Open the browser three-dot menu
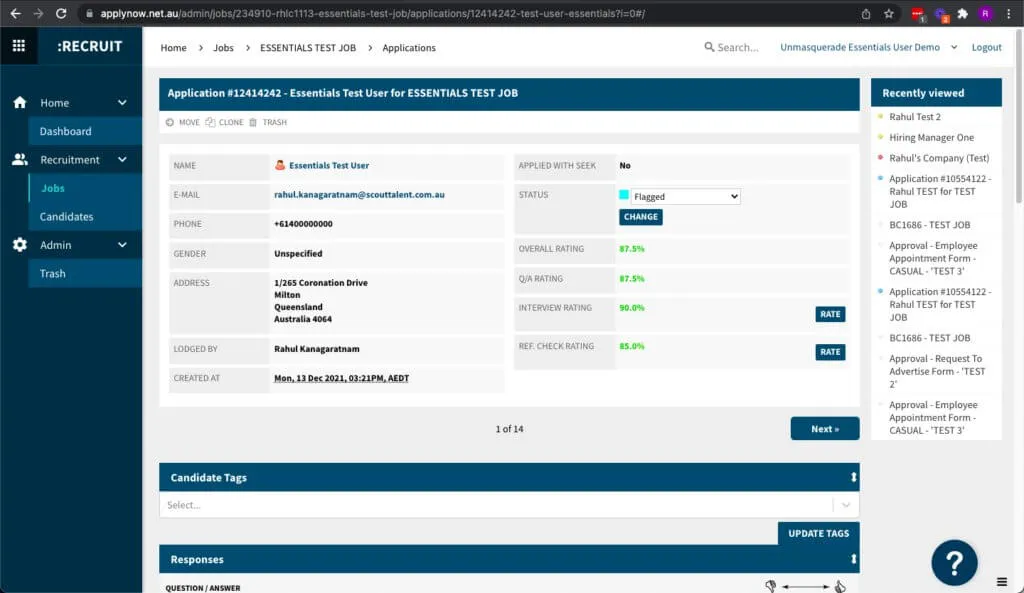 pos(1008,13)
